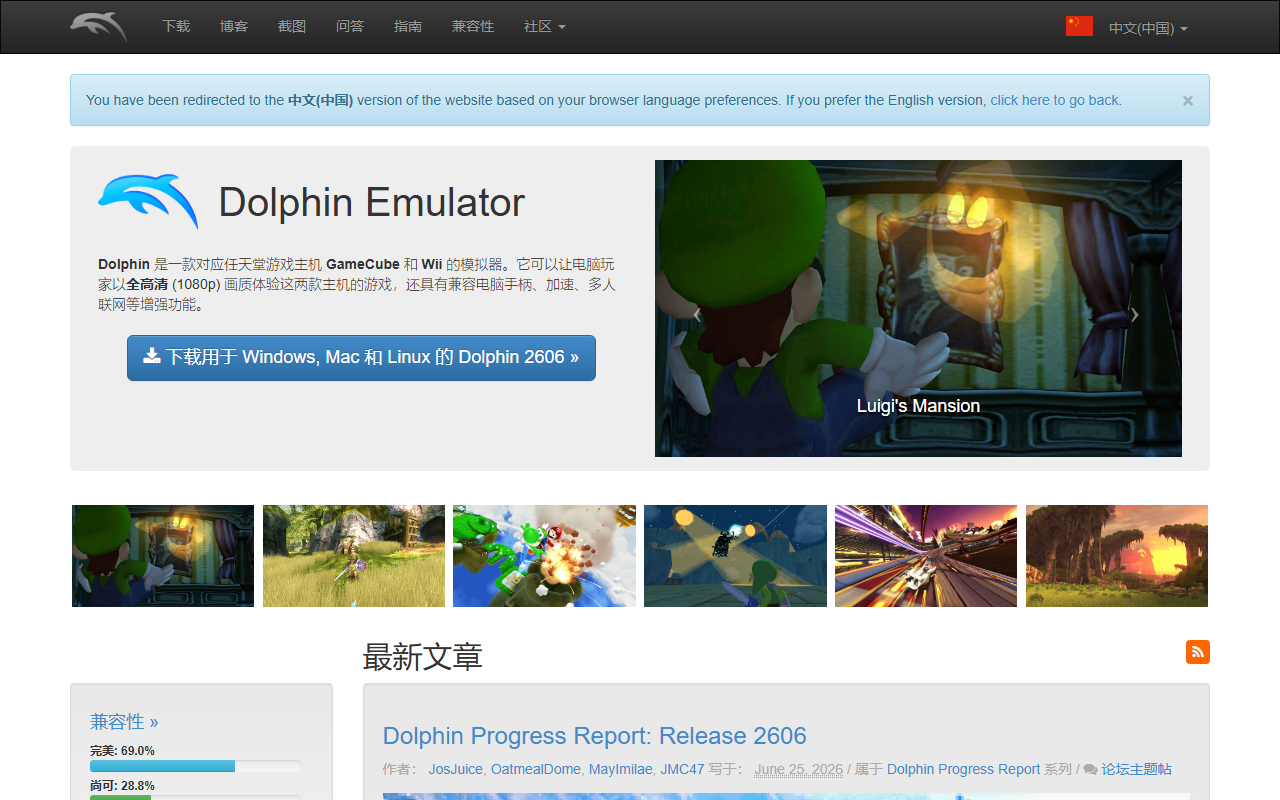Open the RSS feed icon
The width and height of the screenshot is (1280, 800).
(x=1198, y=652)
